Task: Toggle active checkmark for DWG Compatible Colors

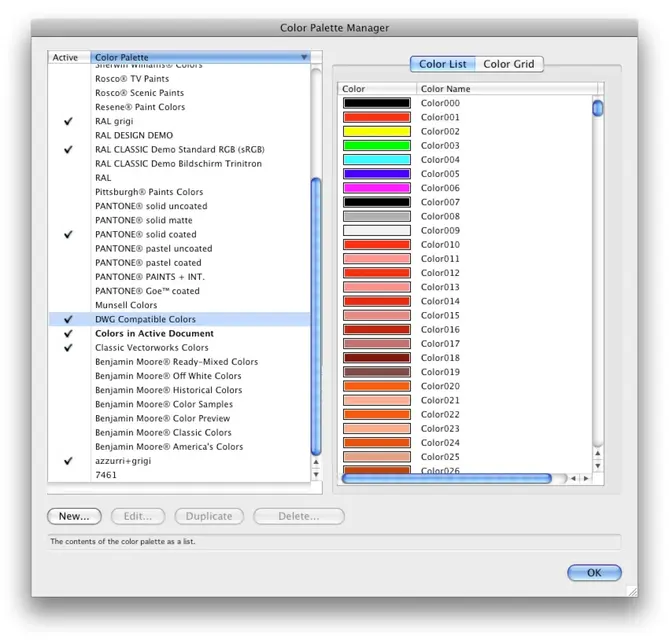Action: [68, 319]
